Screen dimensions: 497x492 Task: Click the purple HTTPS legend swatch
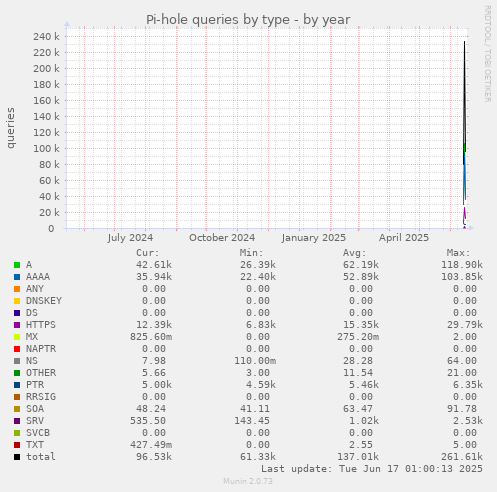(x=17, y=325)
